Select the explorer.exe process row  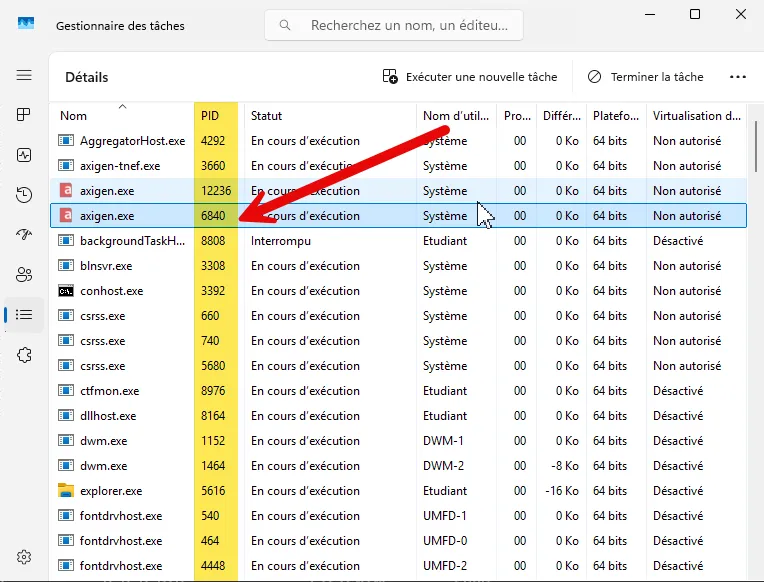point(111,491)
